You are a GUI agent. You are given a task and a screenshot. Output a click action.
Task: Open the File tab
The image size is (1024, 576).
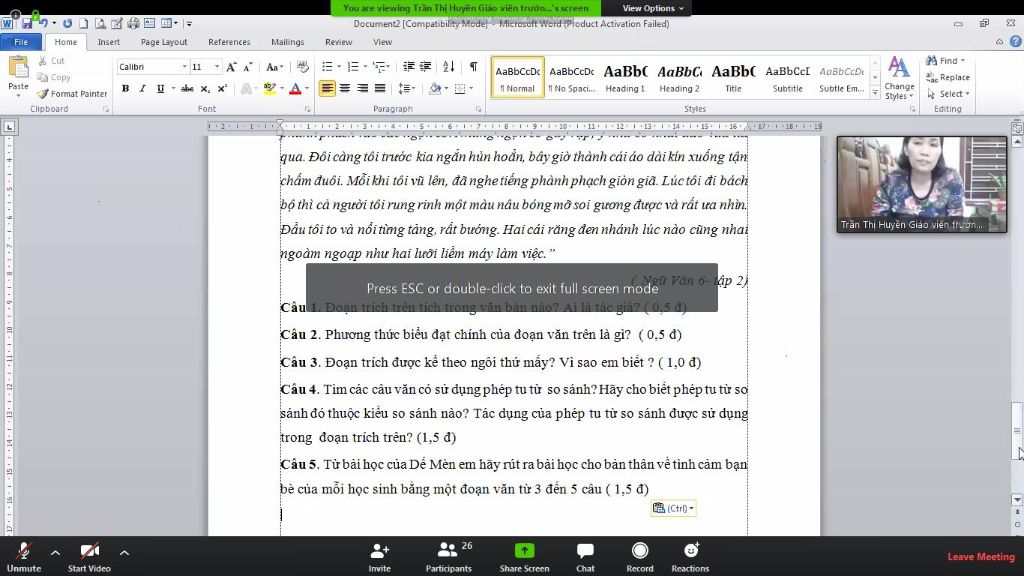tap(21, 42)
